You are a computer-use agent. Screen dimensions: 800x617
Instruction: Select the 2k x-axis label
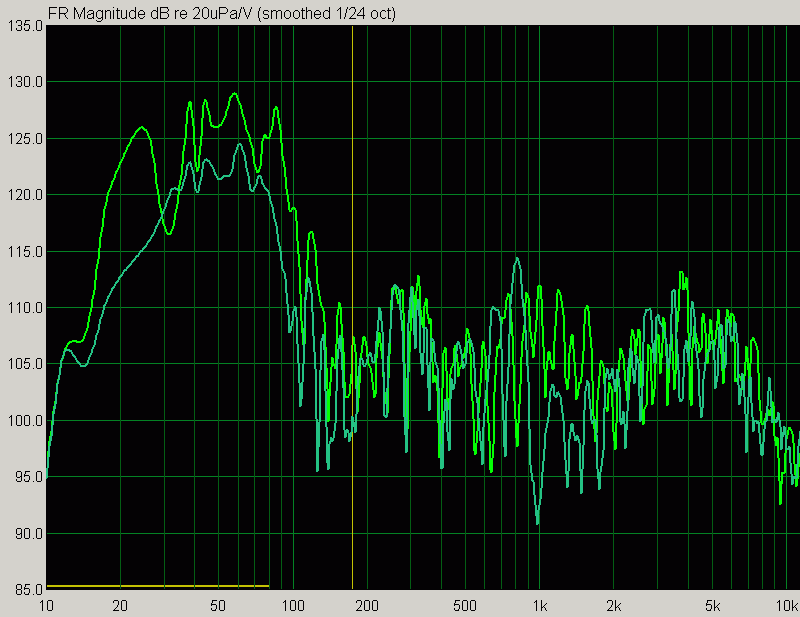pyautogui.click(x=614, y=606)
